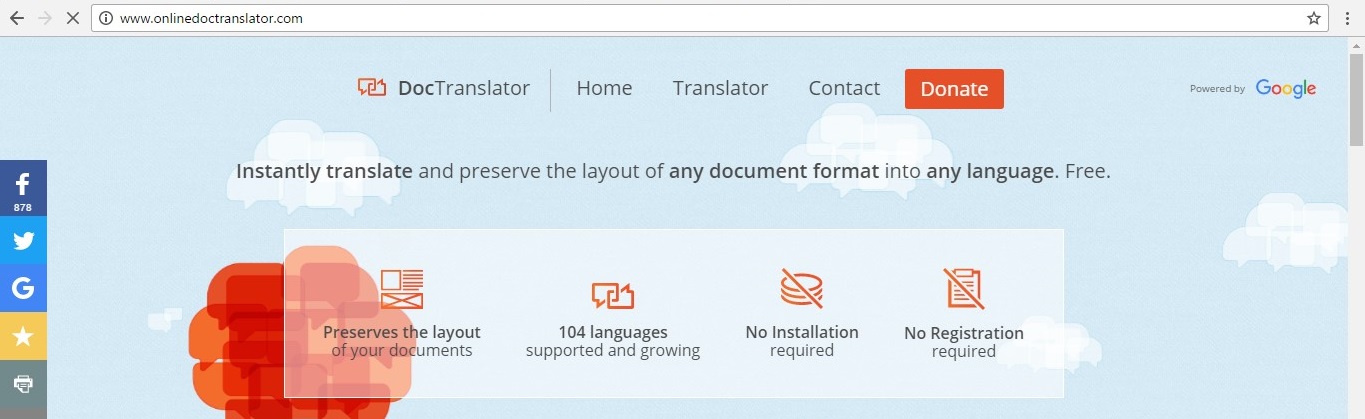Share on Facebook via sidebar icon
The image size is (1365, 419).
tap(23, 188)
